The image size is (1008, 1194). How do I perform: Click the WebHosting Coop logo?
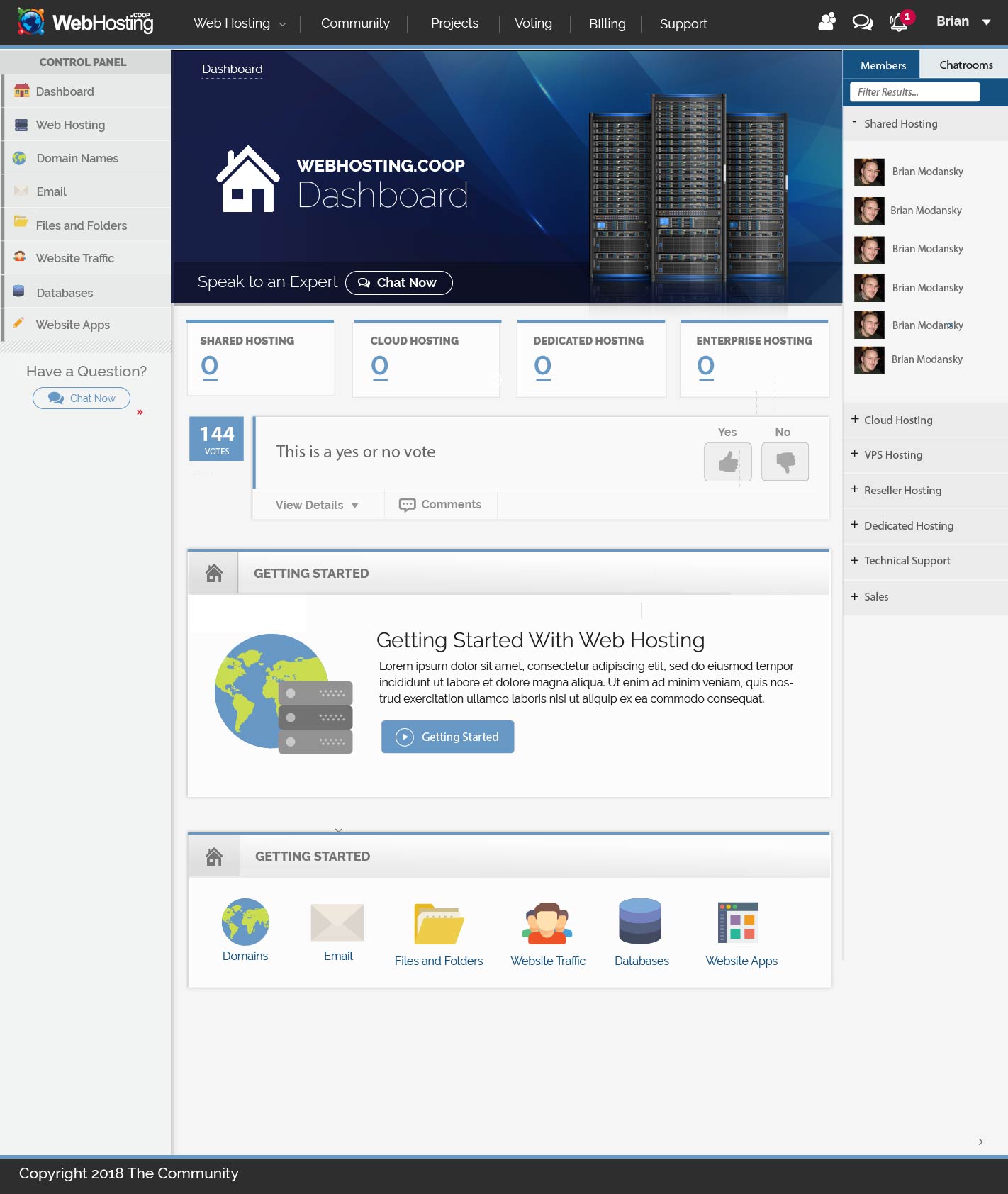coord(85,22)
